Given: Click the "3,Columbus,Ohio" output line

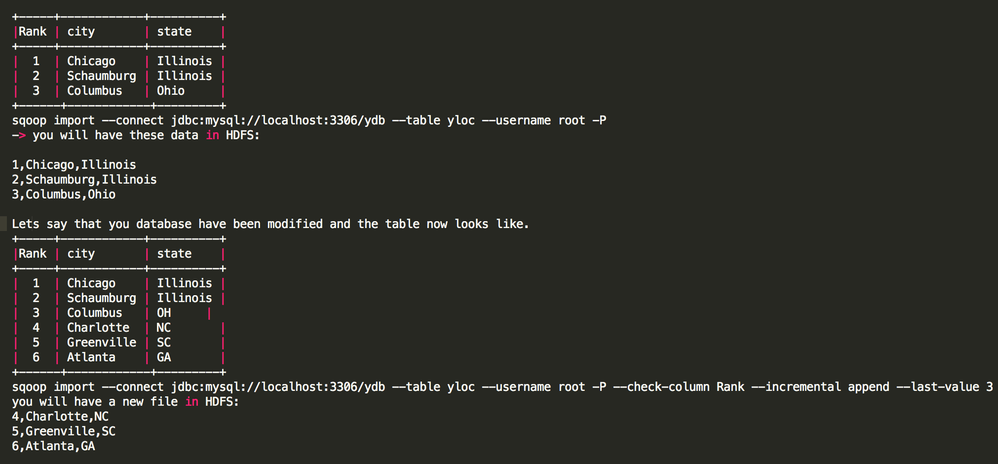Looking at the screenshot, I should [63, 194].
